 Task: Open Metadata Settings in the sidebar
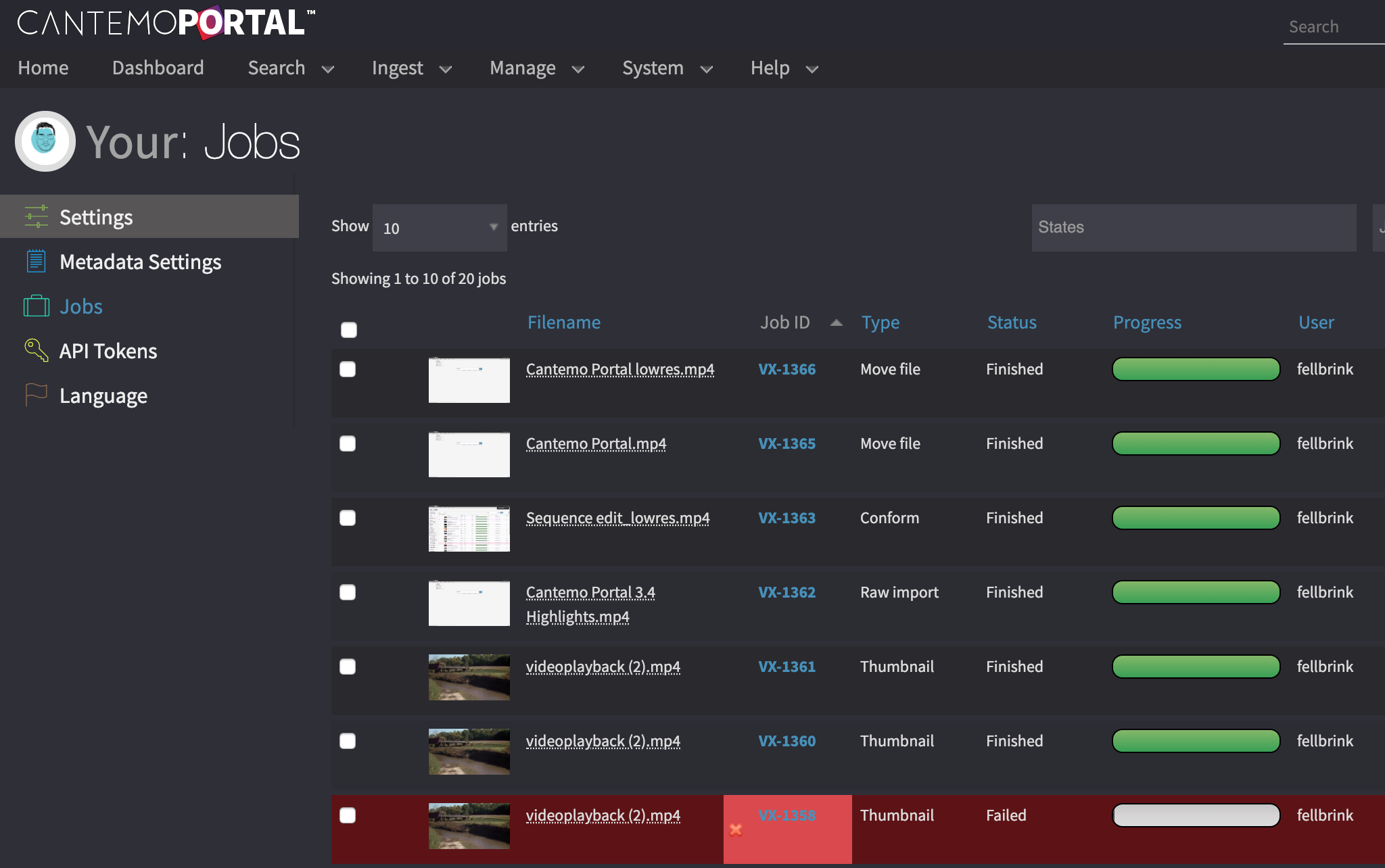[141, 262]
